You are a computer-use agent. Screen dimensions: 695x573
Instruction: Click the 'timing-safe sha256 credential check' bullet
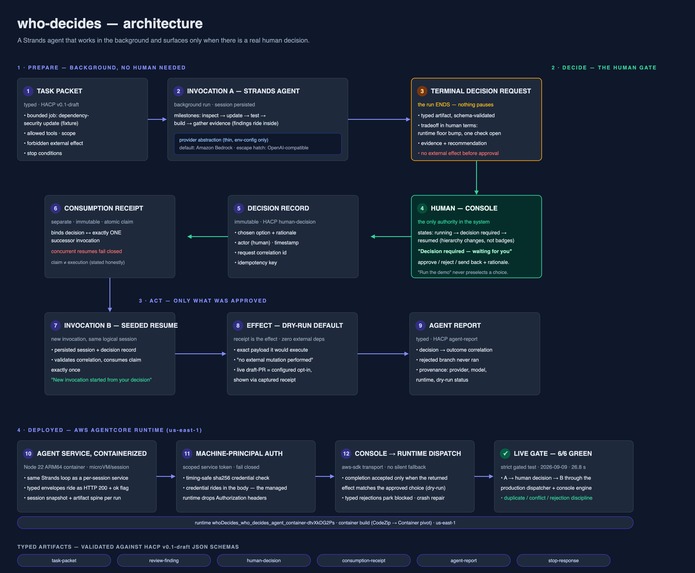(226, 478)
